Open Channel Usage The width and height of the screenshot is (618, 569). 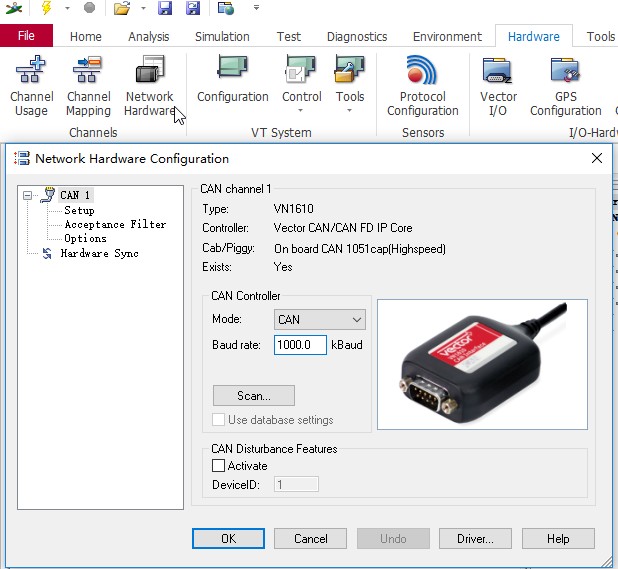point(32,86)
